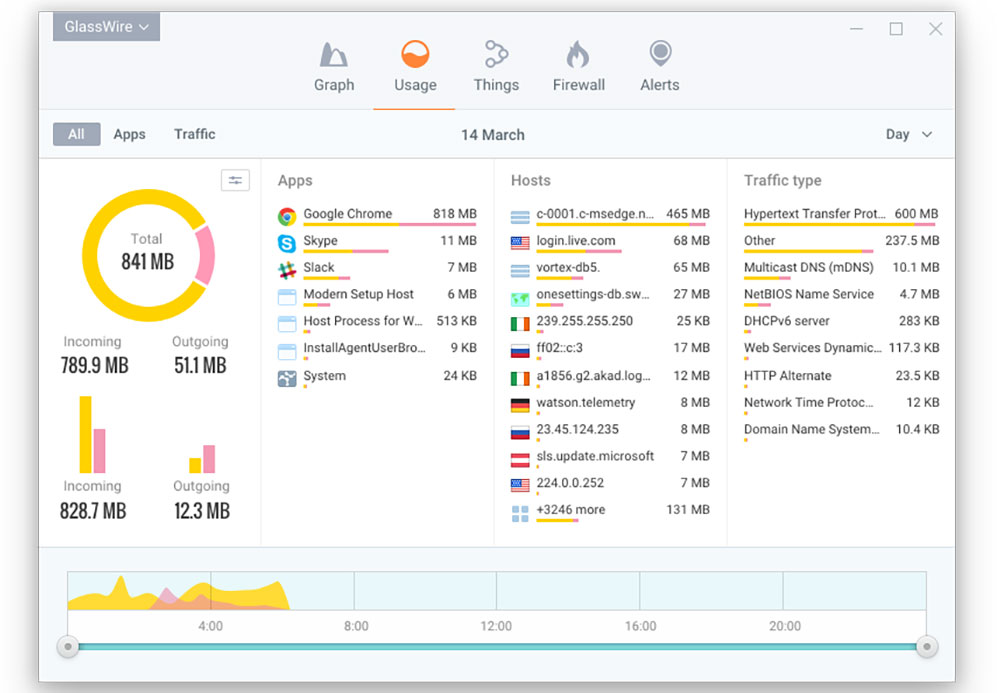Click the Outgoing bar chart
The image size is (997, 693).
pos(202,459)
